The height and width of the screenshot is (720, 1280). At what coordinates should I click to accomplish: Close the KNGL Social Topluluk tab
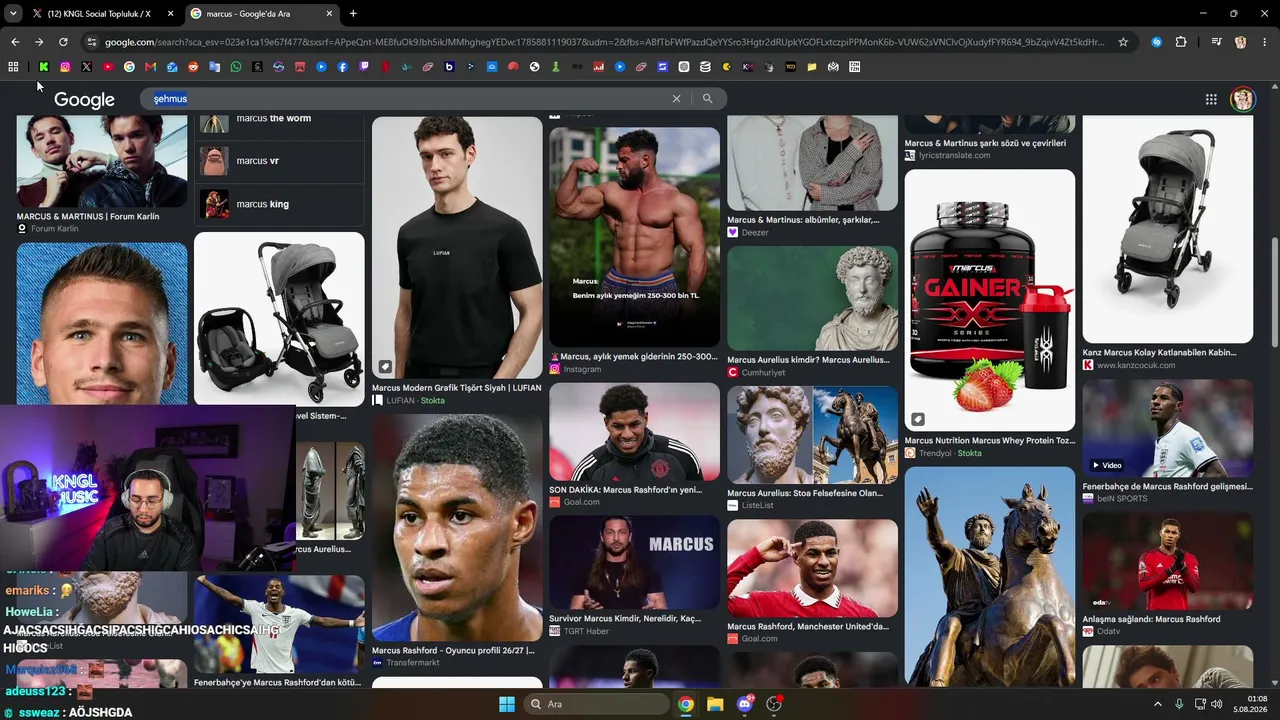click(170, 14)
